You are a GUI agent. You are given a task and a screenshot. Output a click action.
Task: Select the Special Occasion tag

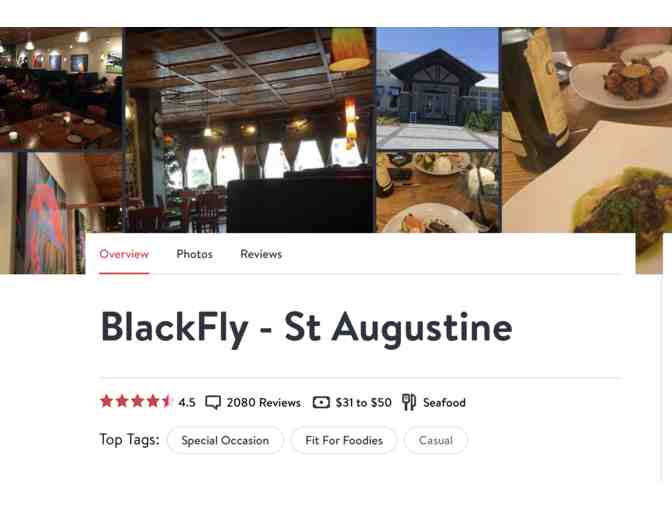(225, 440)
